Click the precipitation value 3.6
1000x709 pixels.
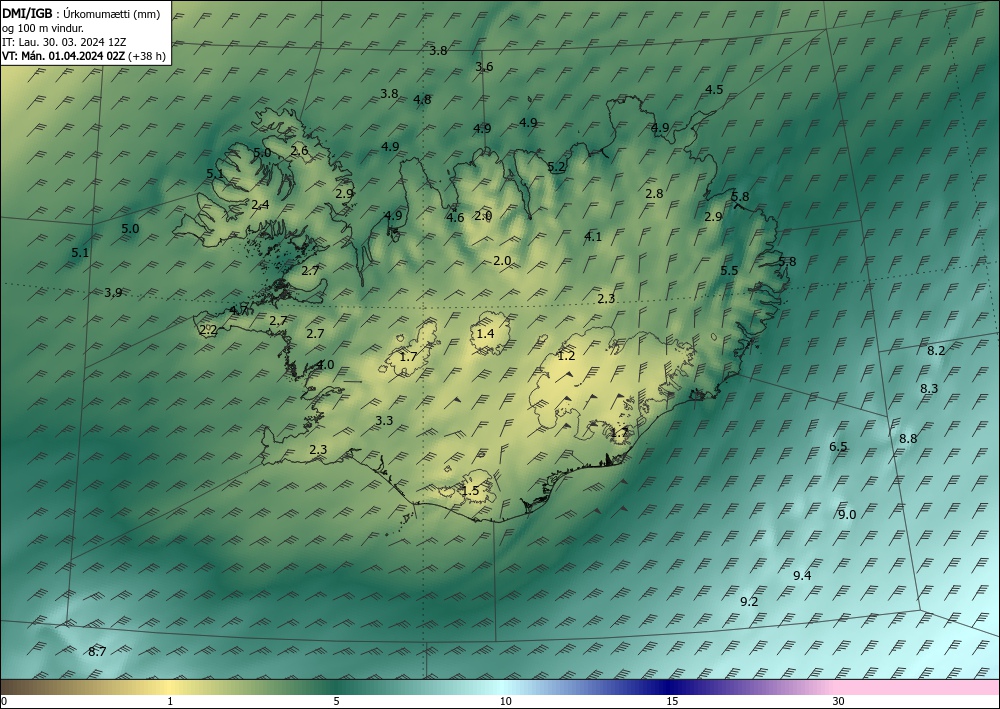(484, 66)
